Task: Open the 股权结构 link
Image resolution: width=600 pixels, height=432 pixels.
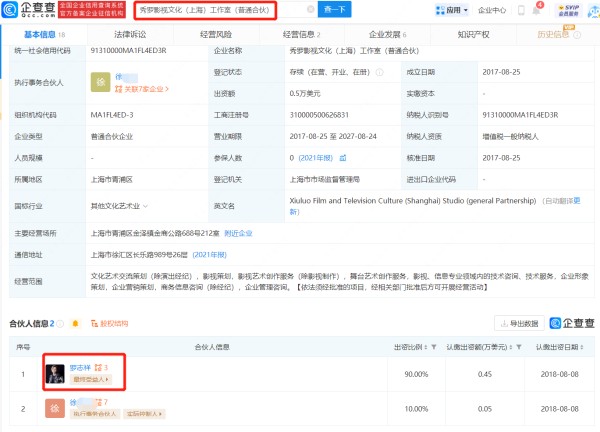Action: coord(109,324)
